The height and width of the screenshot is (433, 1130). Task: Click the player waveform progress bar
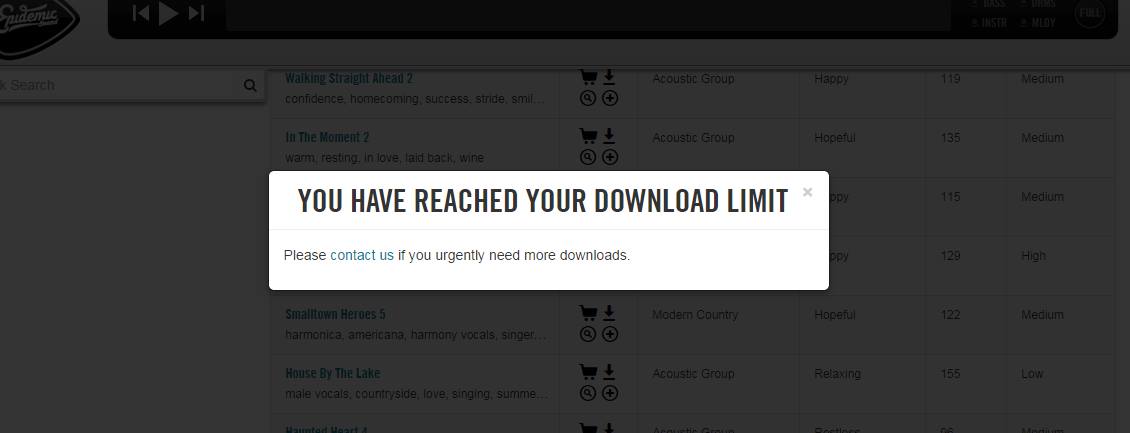588,14
